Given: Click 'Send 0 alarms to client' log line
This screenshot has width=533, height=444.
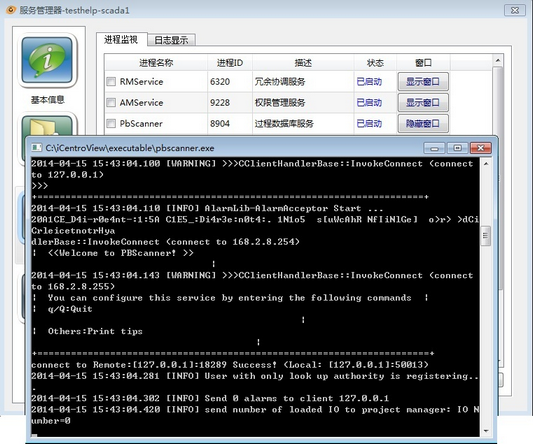Looking at the screenshot, I should 210,398.
